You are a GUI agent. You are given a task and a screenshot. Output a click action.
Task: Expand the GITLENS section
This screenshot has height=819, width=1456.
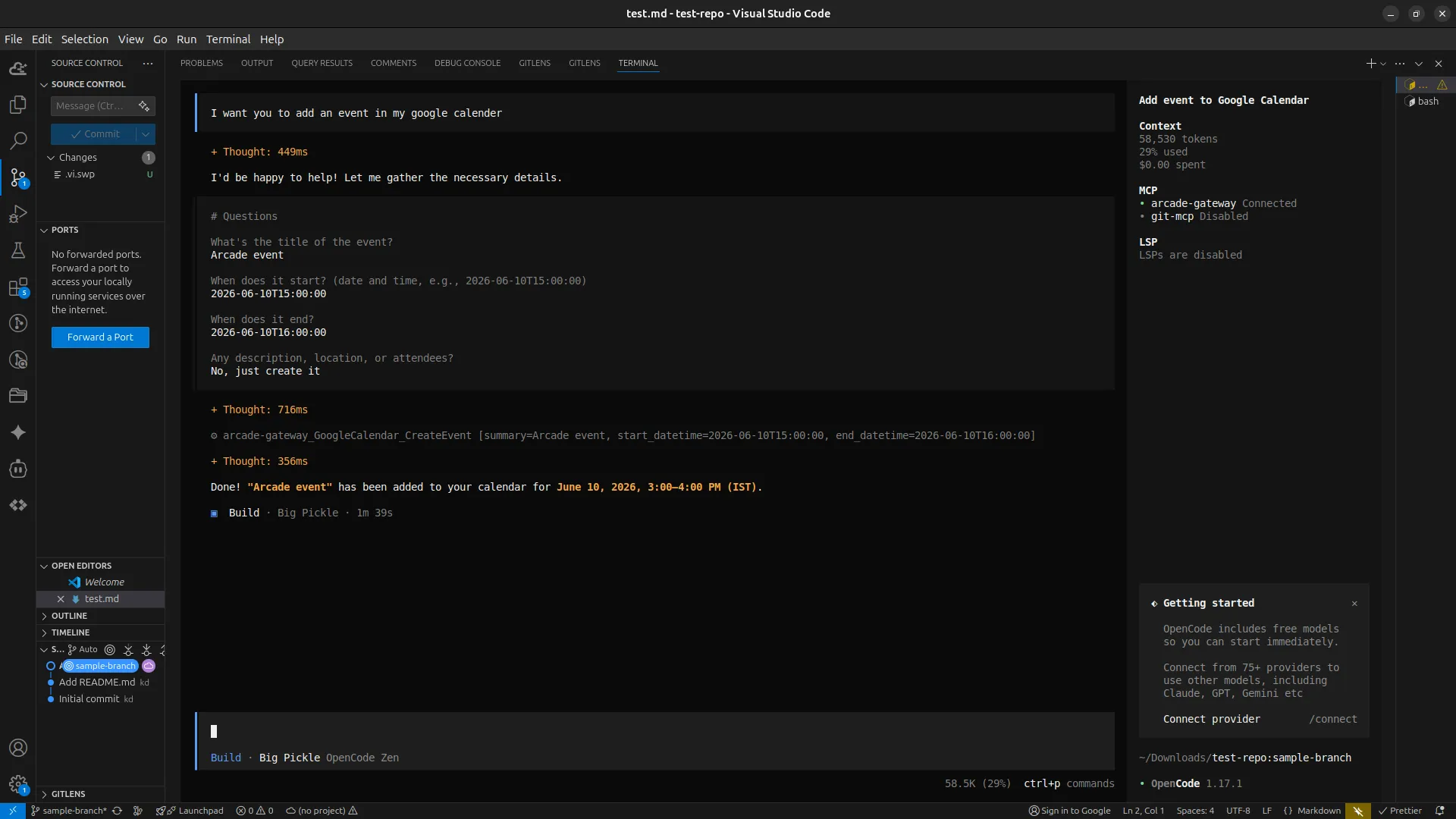(44, 794)
